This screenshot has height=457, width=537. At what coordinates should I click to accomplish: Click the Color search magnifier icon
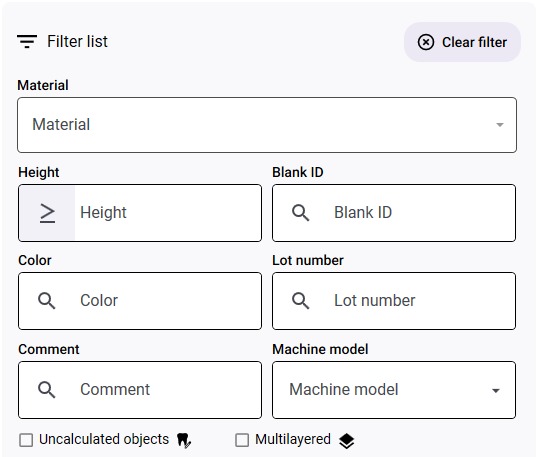[x=47, y=301]
